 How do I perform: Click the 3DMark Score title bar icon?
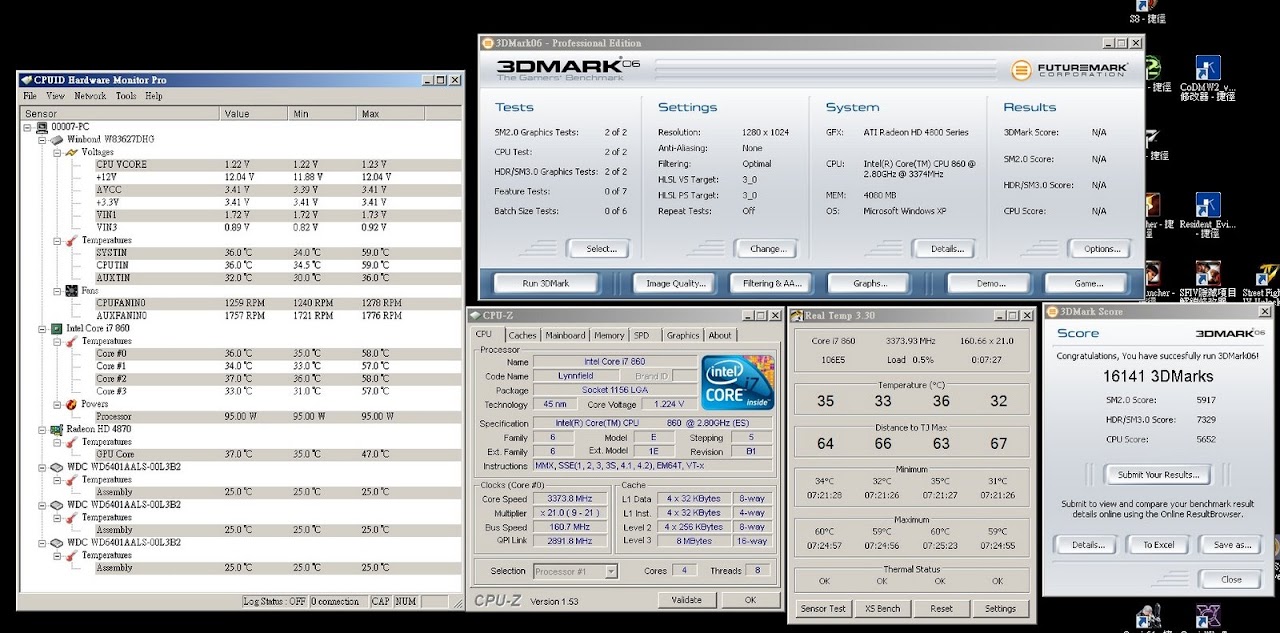click(1053, 311)
